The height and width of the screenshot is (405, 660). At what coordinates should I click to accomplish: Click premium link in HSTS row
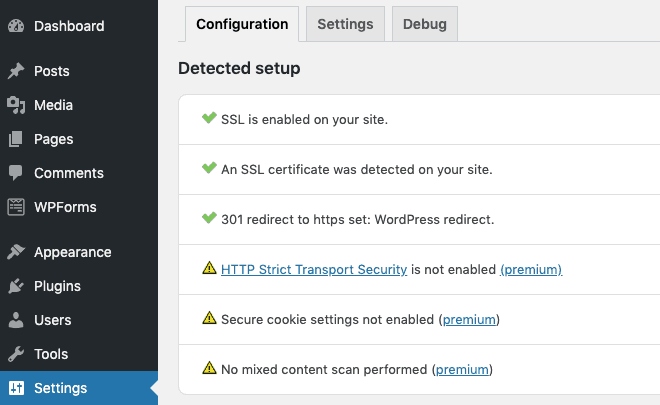(x=531, y=269)
